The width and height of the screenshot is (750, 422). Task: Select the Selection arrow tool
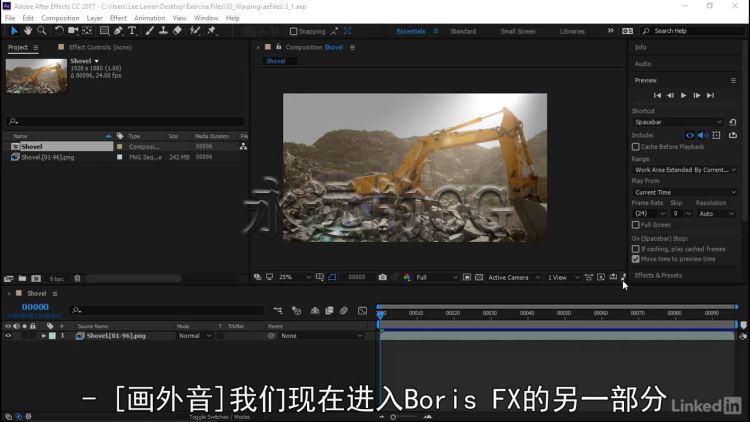[x=14, y=31]
